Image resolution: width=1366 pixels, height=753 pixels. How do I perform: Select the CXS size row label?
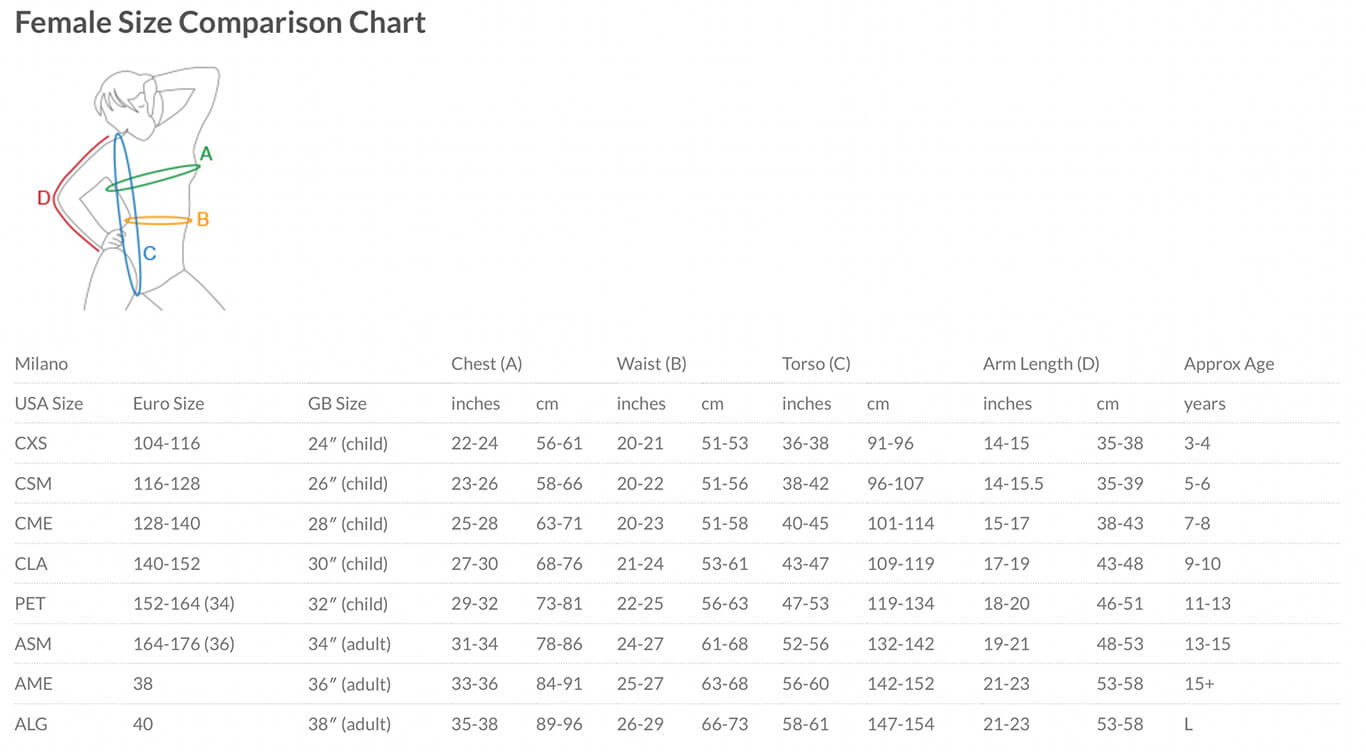tap(33, 443)
